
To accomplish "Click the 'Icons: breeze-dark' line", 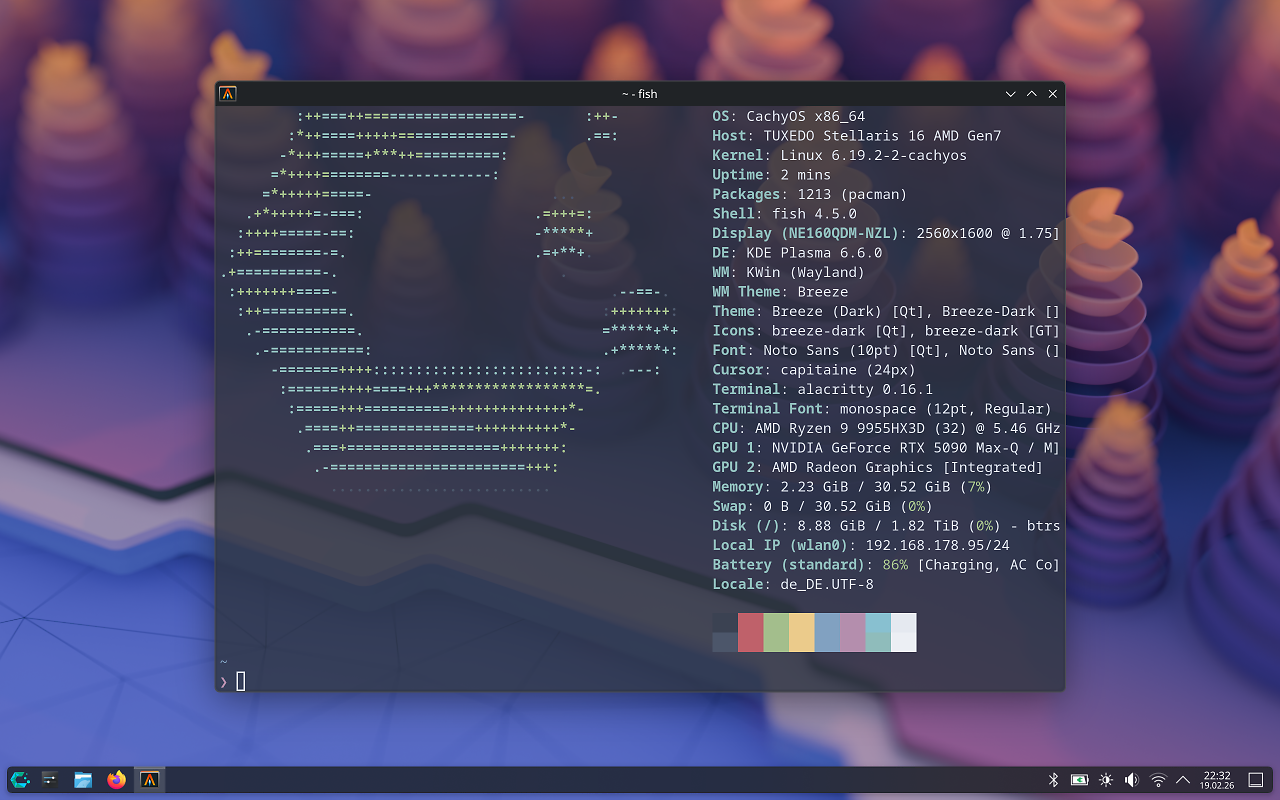I will (x=886, y=331).
